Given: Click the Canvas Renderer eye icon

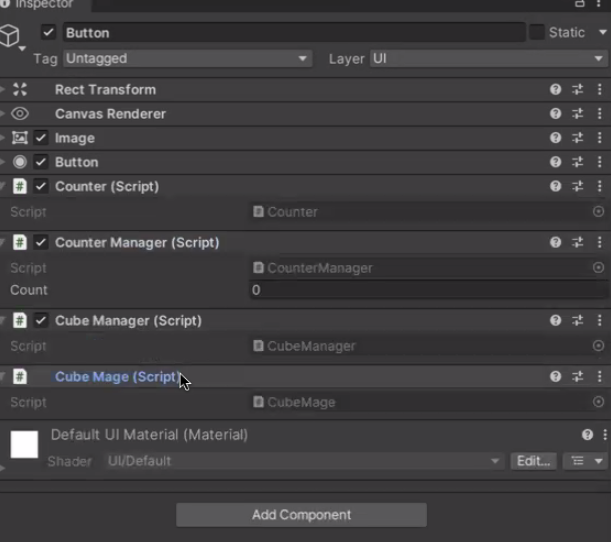Looking at the screenshot, I should pyautogui.click(x=20, y=114).
